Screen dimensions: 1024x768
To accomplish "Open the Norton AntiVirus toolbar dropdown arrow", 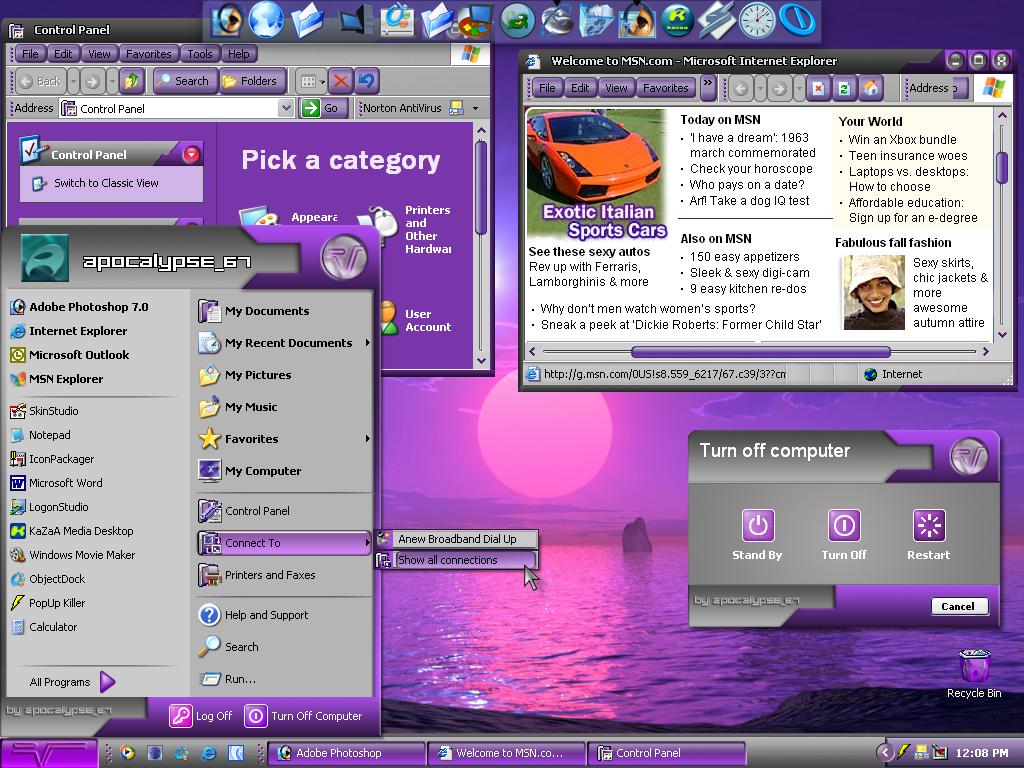I will coord(475,108).
